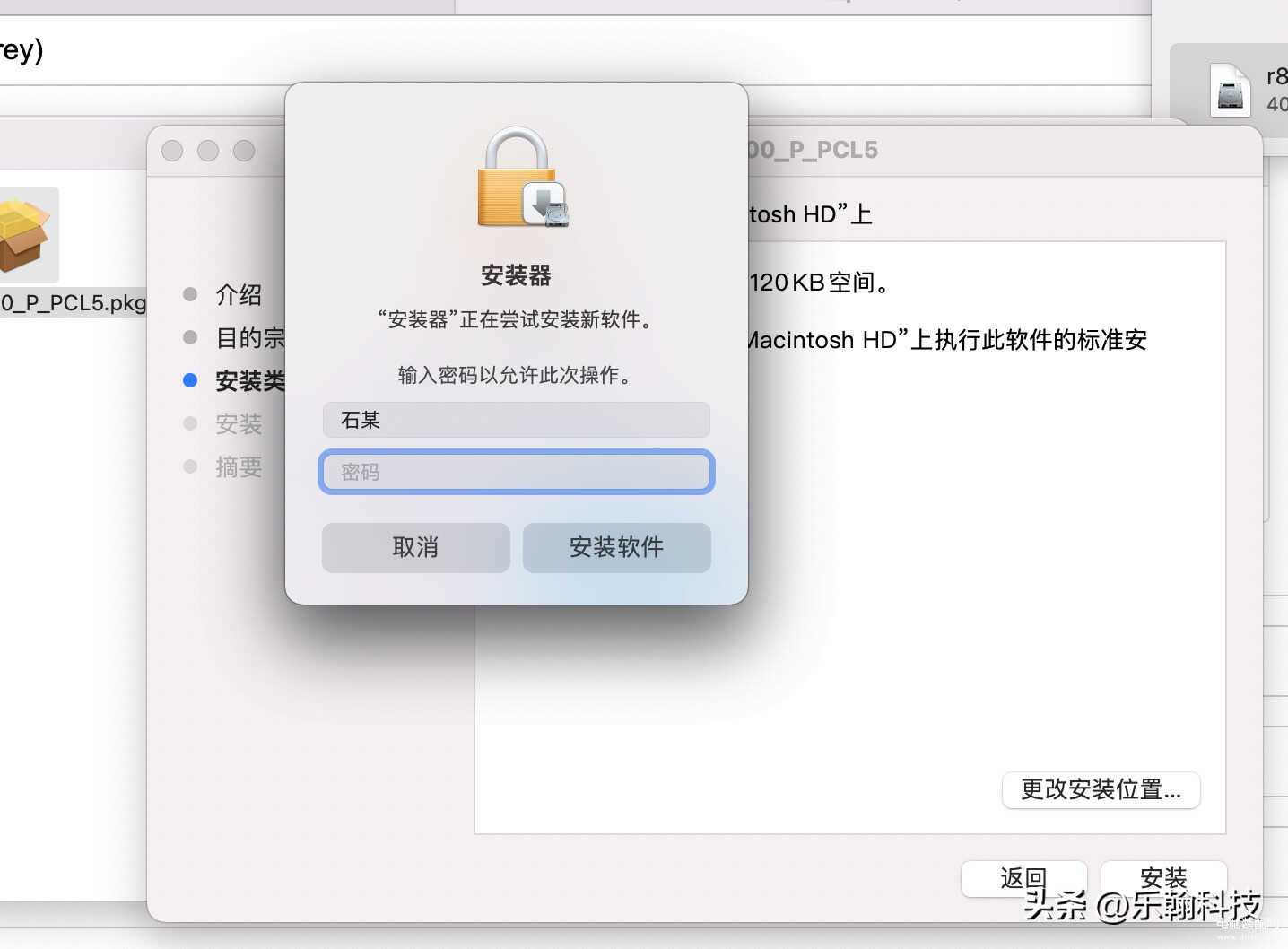1288x949 pixels.
Task: Click the 安装 step bullet
Action: tap(190, 423)
